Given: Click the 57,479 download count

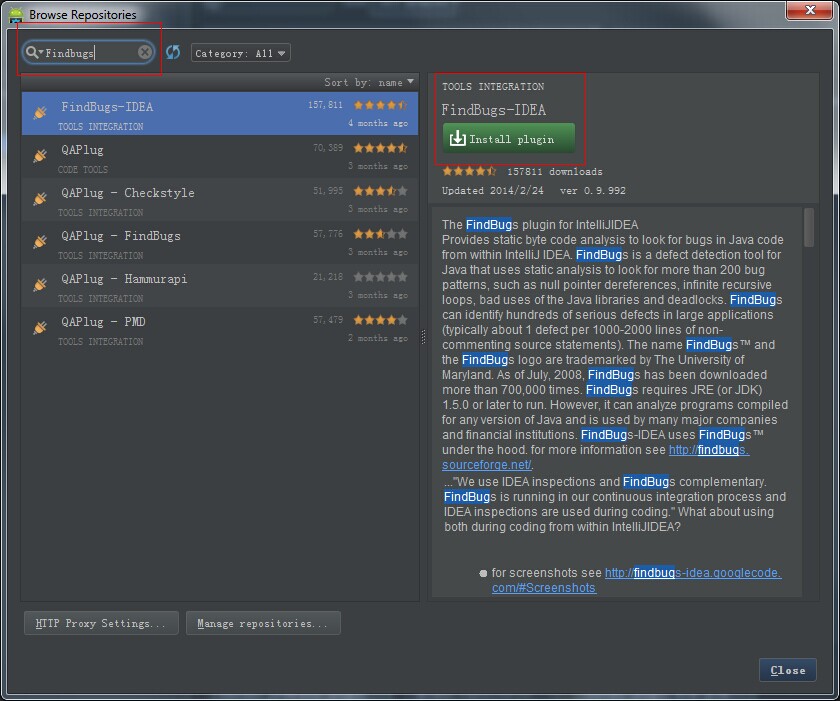Looking at the screenshot, I should (x=328, y=320).
